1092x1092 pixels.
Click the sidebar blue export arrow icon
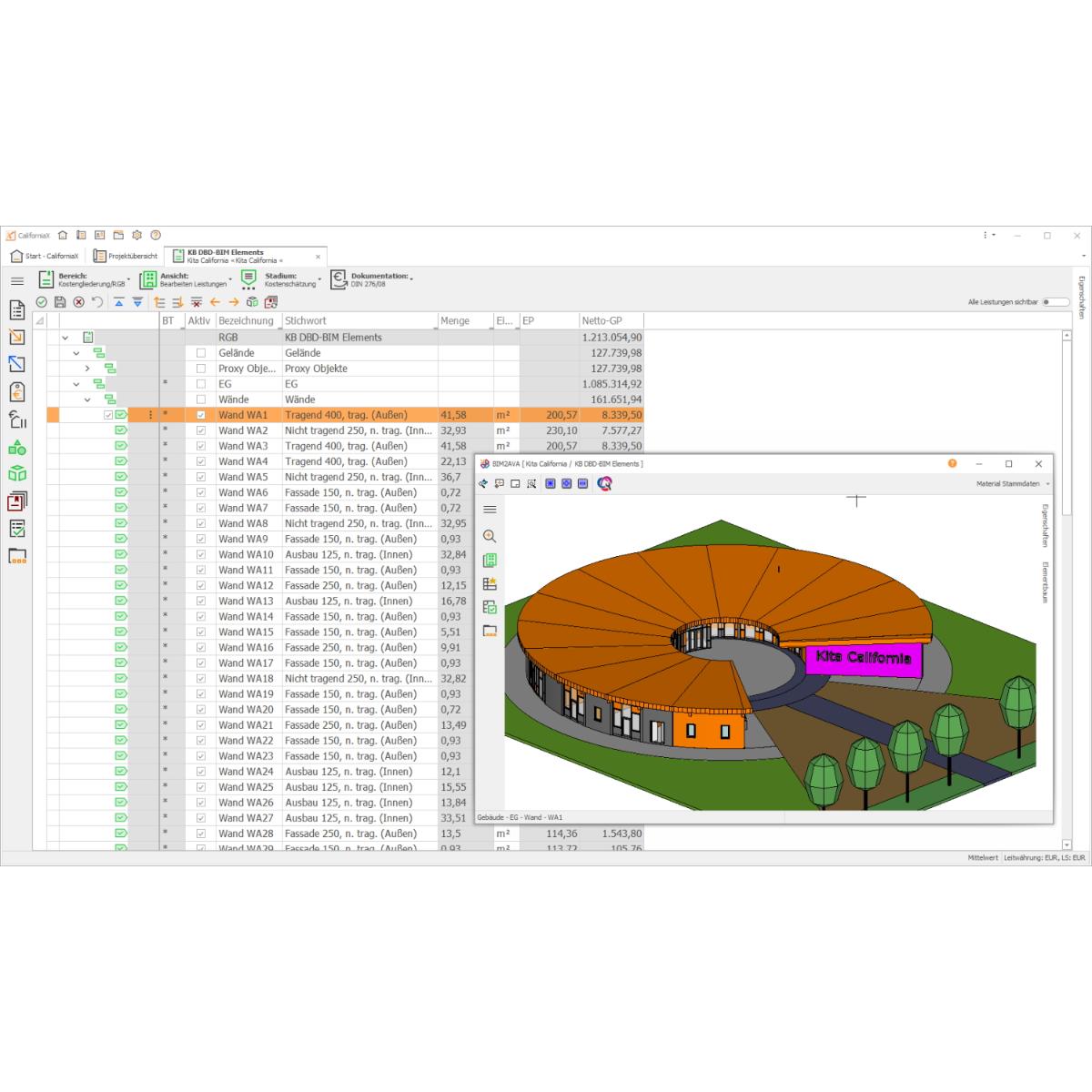click(x=17, y=364)
